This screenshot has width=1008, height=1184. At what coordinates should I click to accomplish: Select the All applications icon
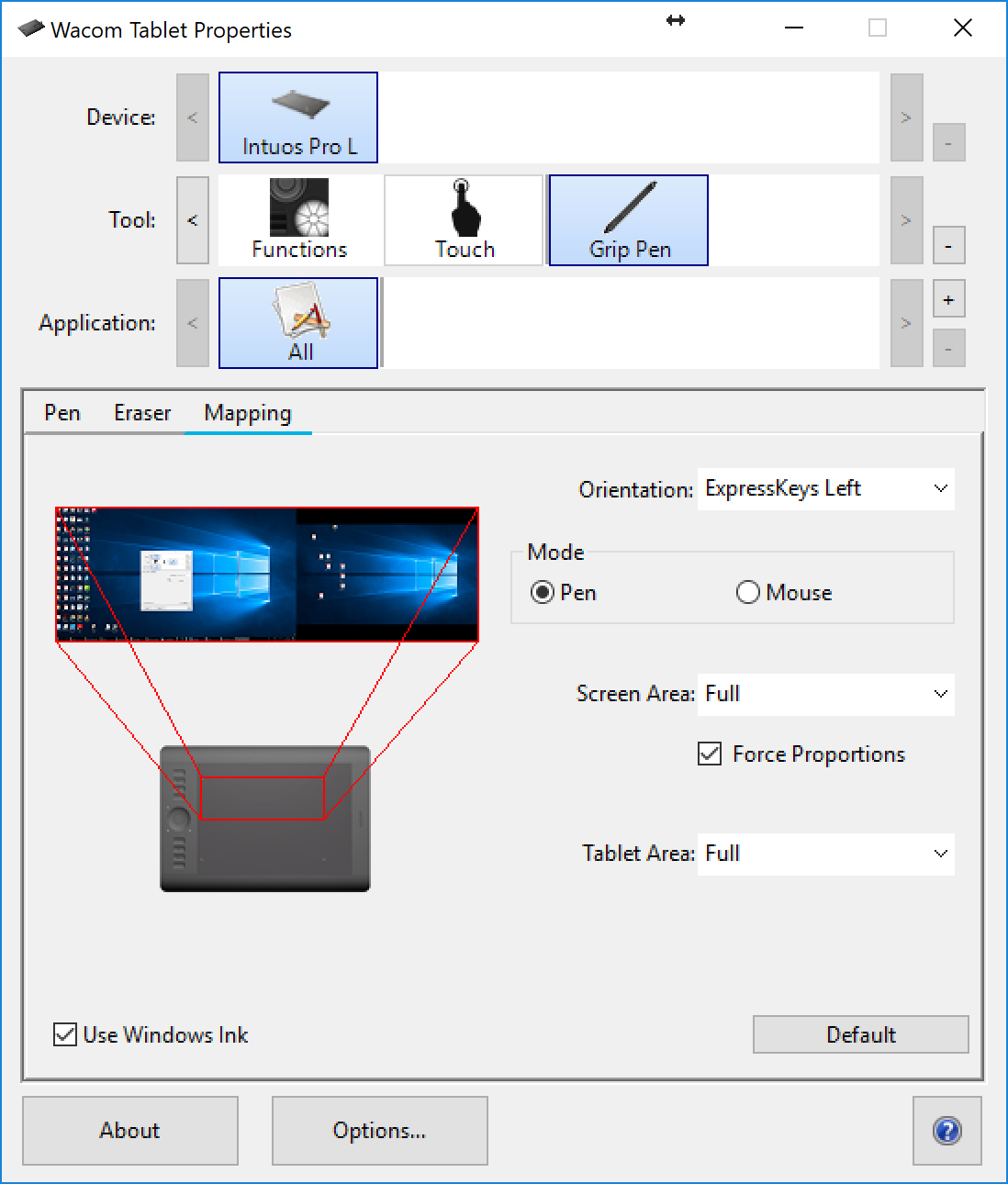pos(298,323)
